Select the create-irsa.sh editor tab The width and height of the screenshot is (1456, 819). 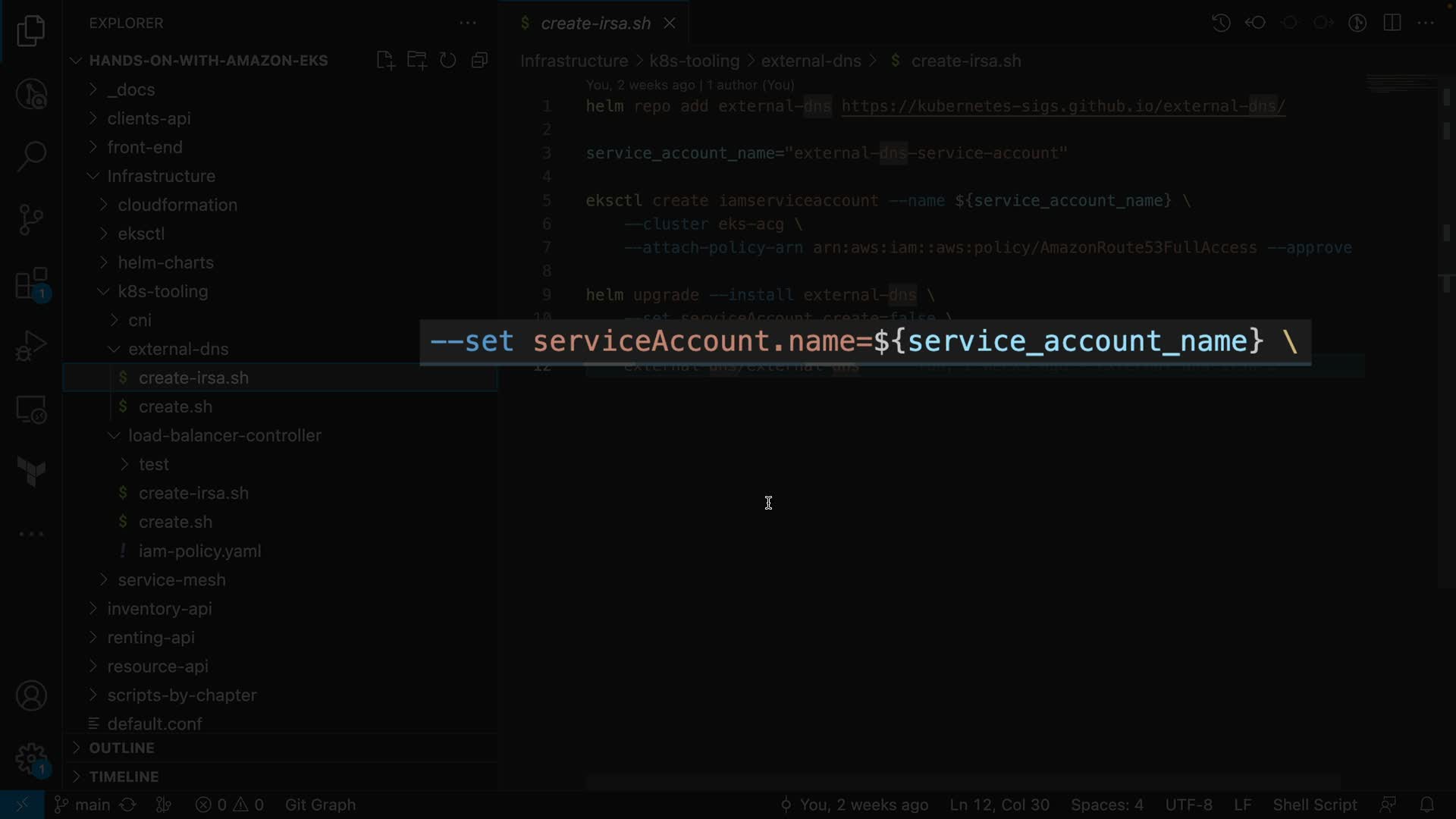click(595, 24)
